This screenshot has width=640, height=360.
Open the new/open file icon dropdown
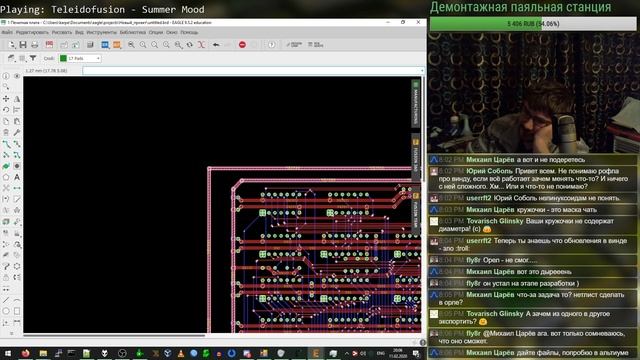point(11,44)
